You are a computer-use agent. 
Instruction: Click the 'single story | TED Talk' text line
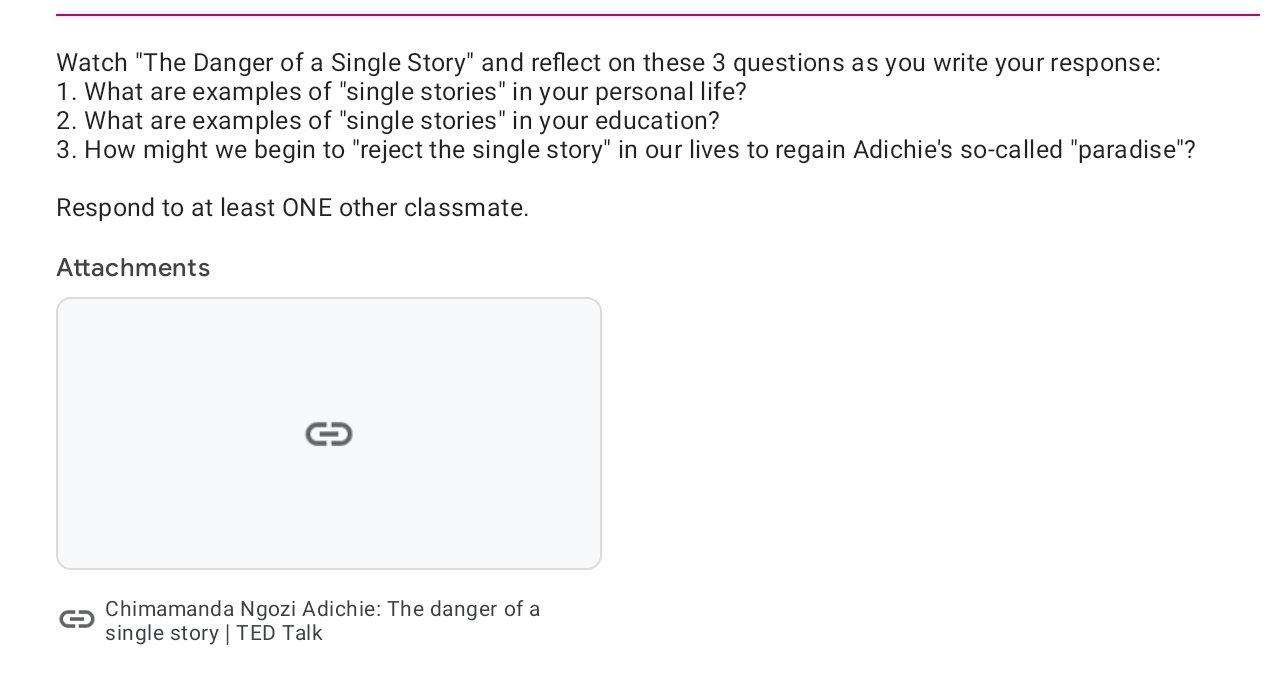pyautogui.click(x=214, y=633)
